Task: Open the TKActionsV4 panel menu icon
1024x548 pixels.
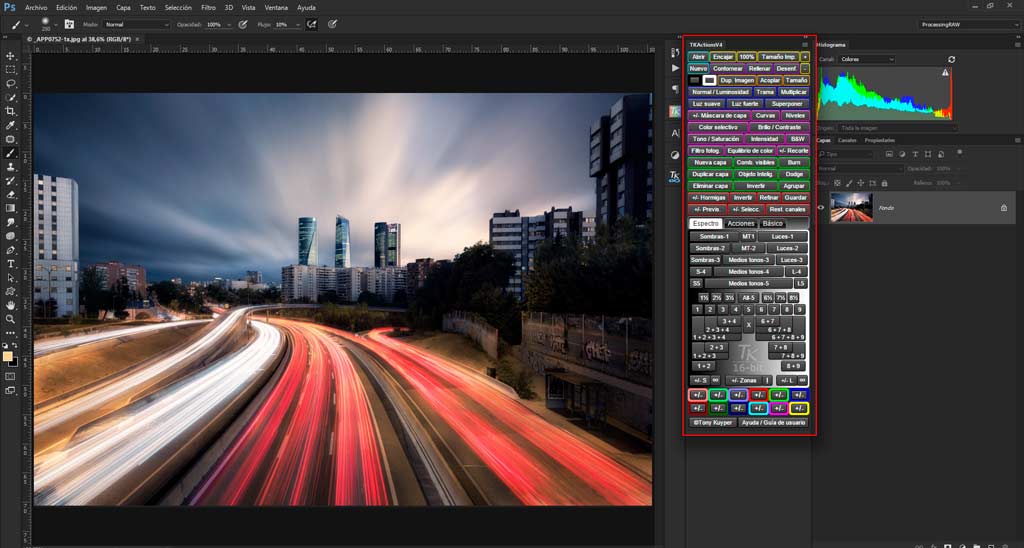Action: click(x=805, y=45)
